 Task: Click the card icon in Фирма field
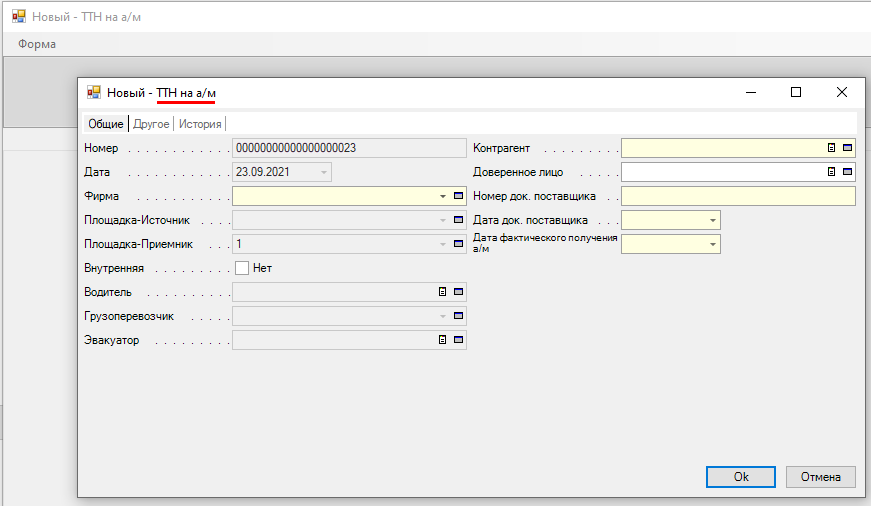[458, 196]
